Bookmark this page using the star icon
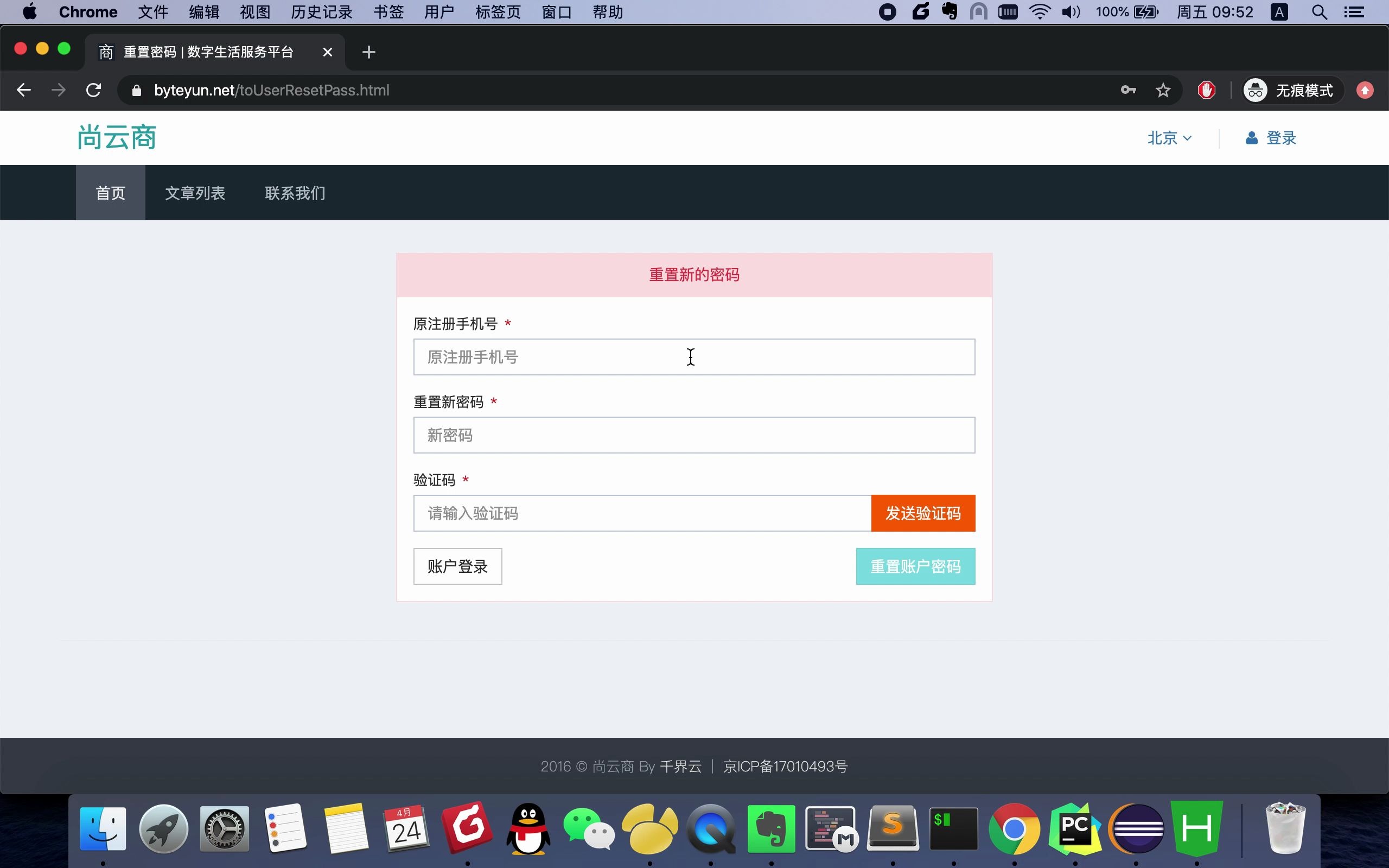This screenshot has height=868, width=1389. coord(1163,90)
